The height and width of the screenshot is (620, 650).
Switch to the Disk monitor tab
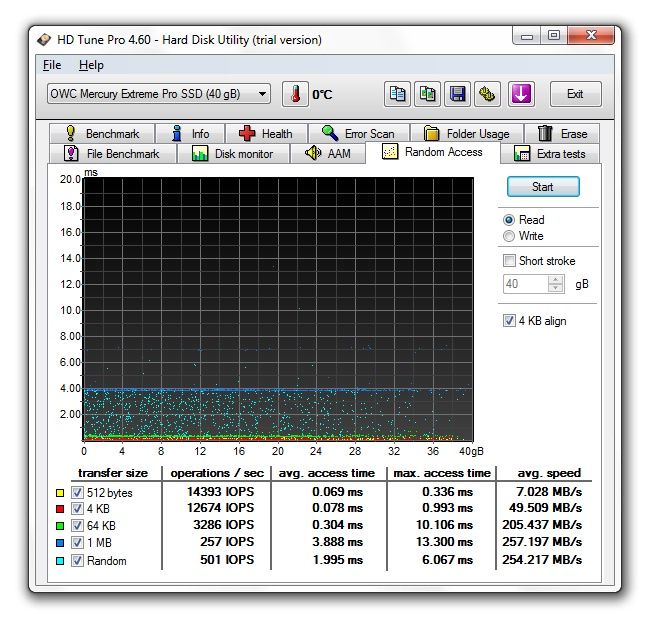[233, 154]
